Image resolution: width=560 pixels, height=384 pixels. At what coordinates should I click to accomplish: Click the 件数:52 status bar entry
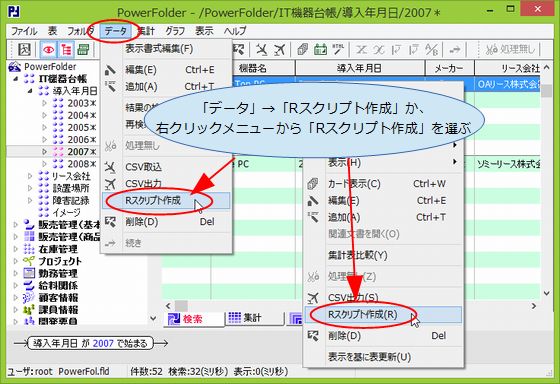(x=146, y=371)
